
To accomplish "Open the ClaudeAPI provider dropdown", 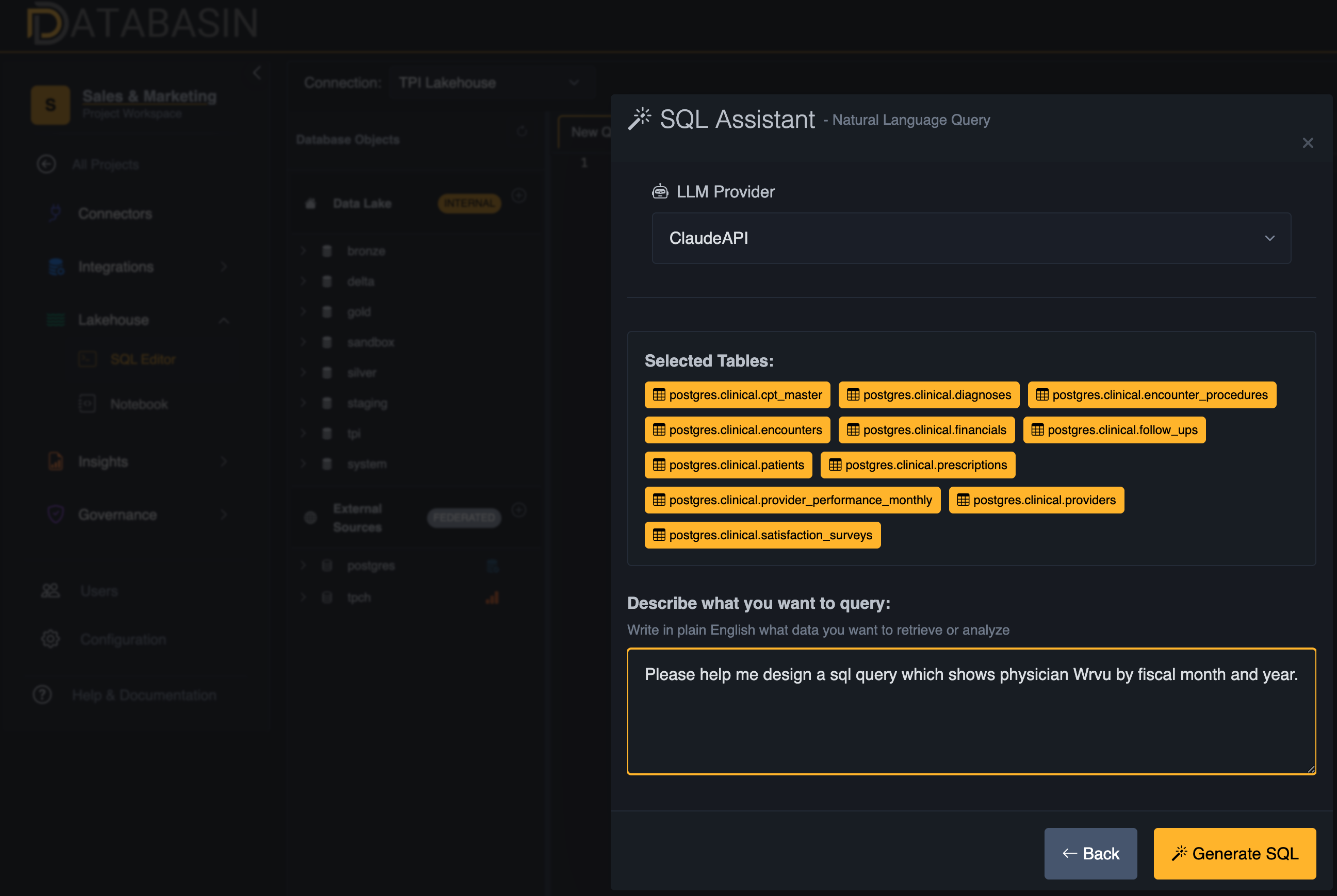I will click(971, 238).
